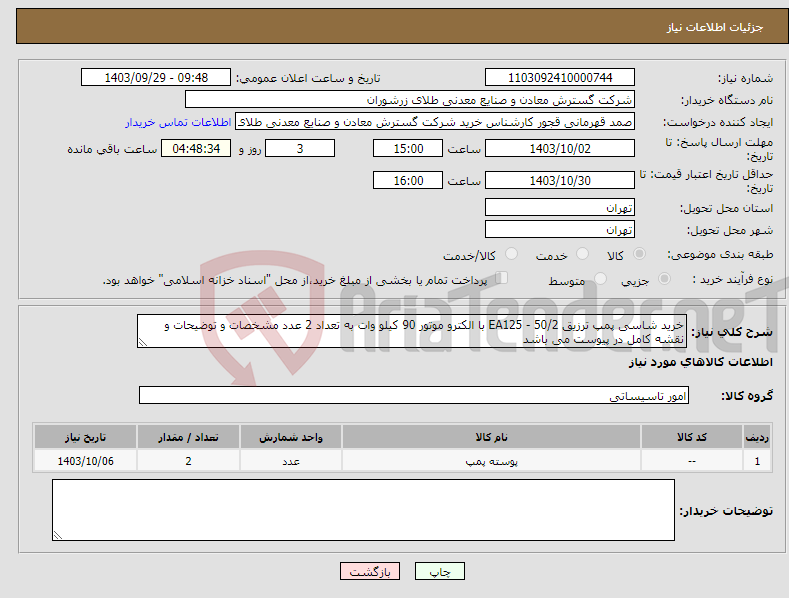
Task: Click the پوسته پمپ item cell
Action: [x=491, y=461]
